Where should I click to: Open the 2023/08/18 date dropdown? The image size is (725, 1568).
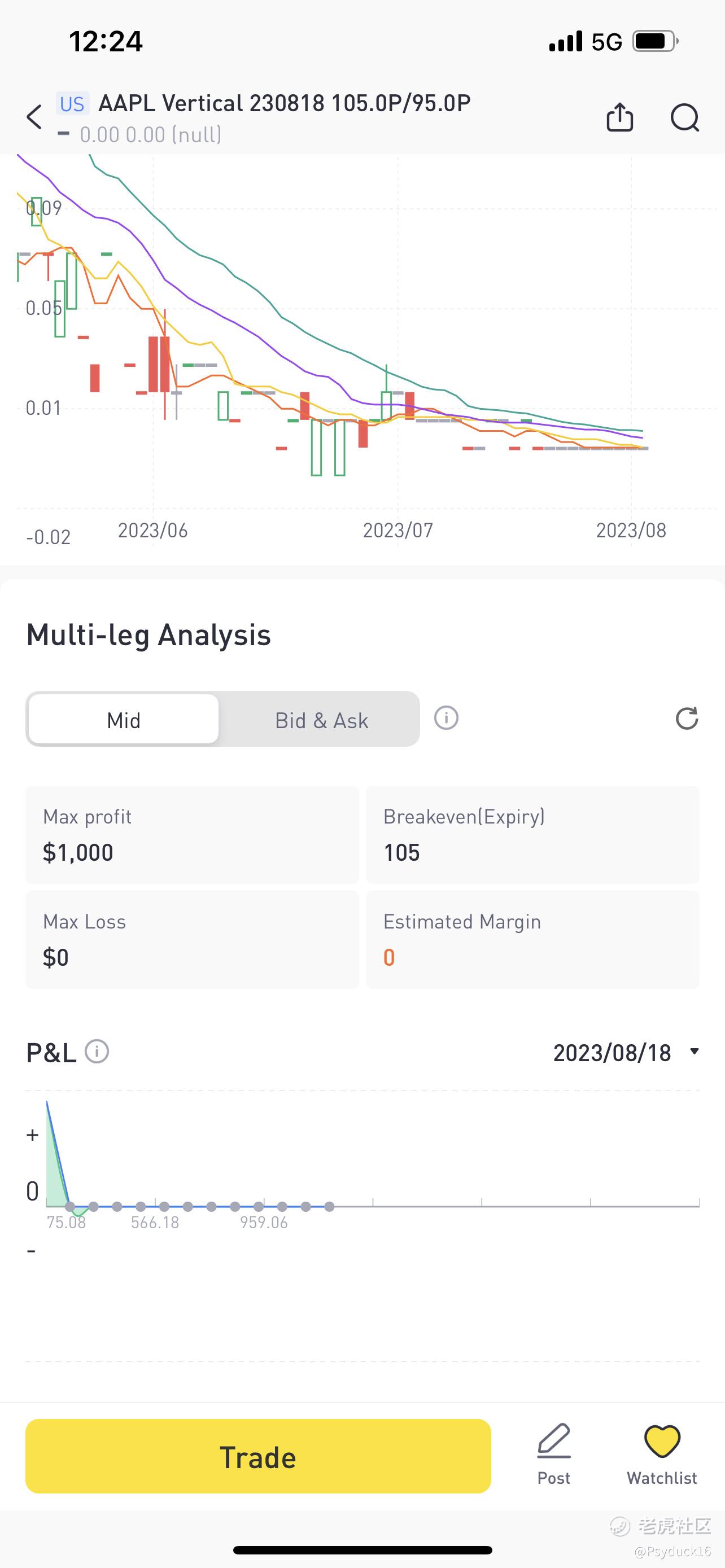[x=612, y=1053]
